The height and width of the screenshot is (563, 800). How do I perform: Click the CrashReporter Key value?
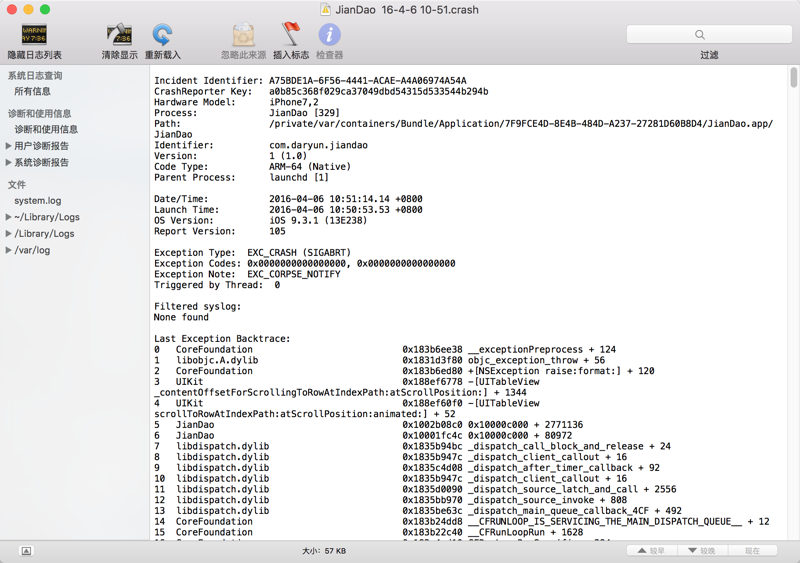pos(379,91)
